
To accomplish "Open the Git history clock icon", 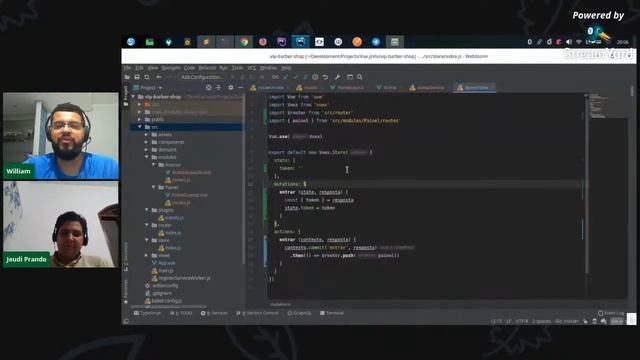I will pyautogui.click(x=315, y=77).
